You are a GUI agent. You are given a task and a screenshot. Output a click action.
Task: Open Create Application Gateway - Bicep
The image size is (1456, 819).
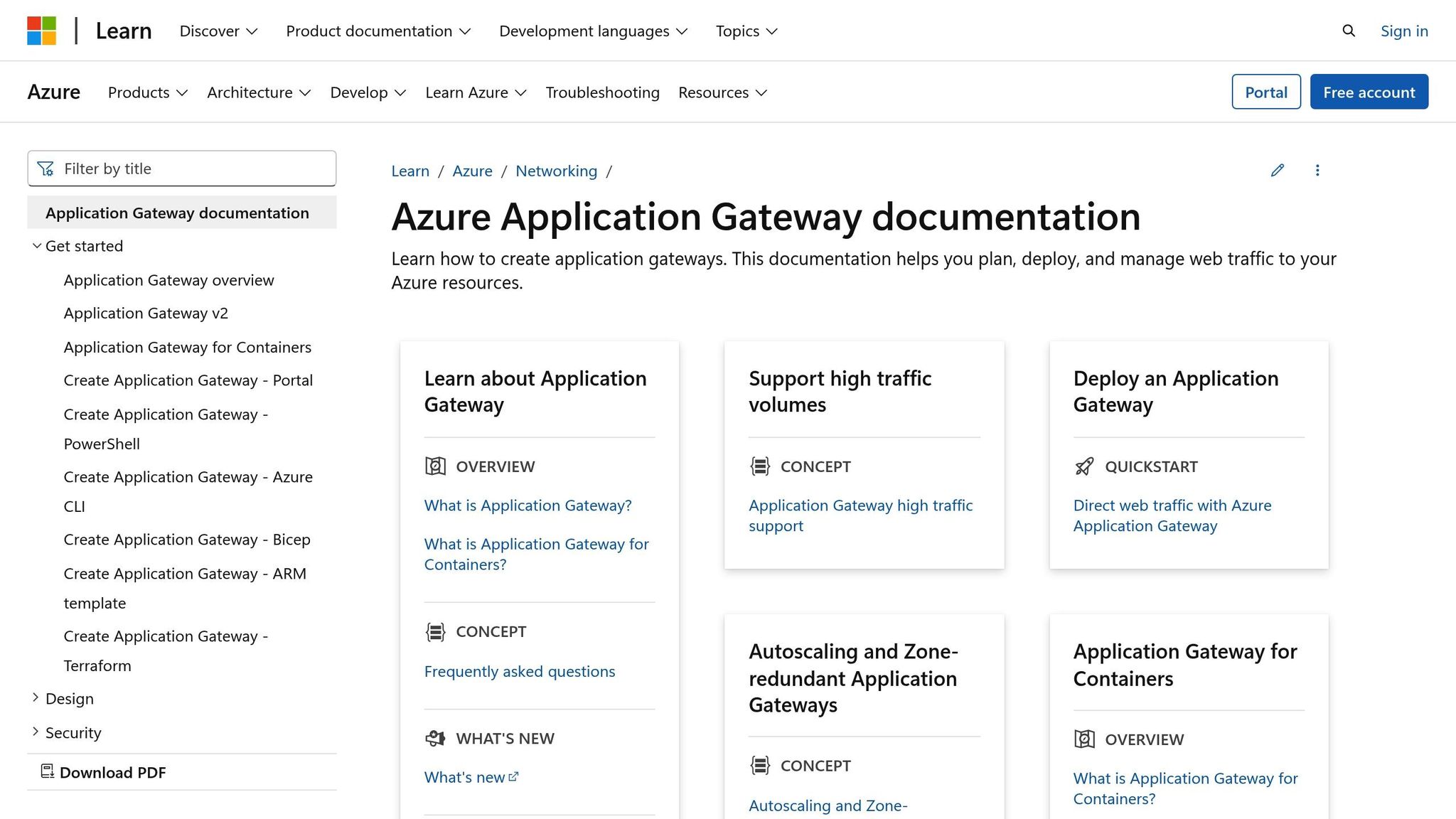click(x=187, y=540)
